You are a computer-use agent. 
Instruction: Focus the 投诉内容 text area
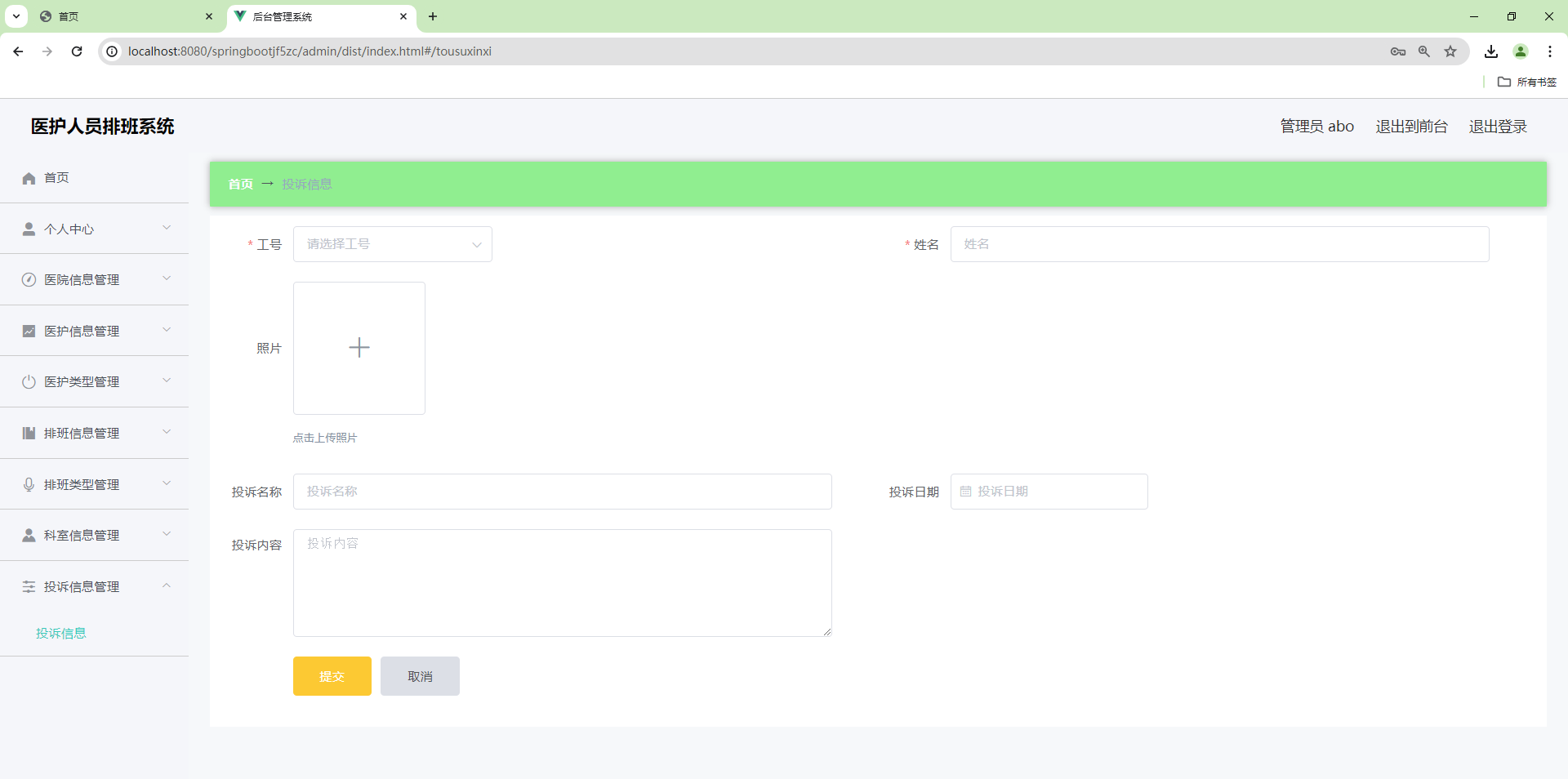pos(563,583)
